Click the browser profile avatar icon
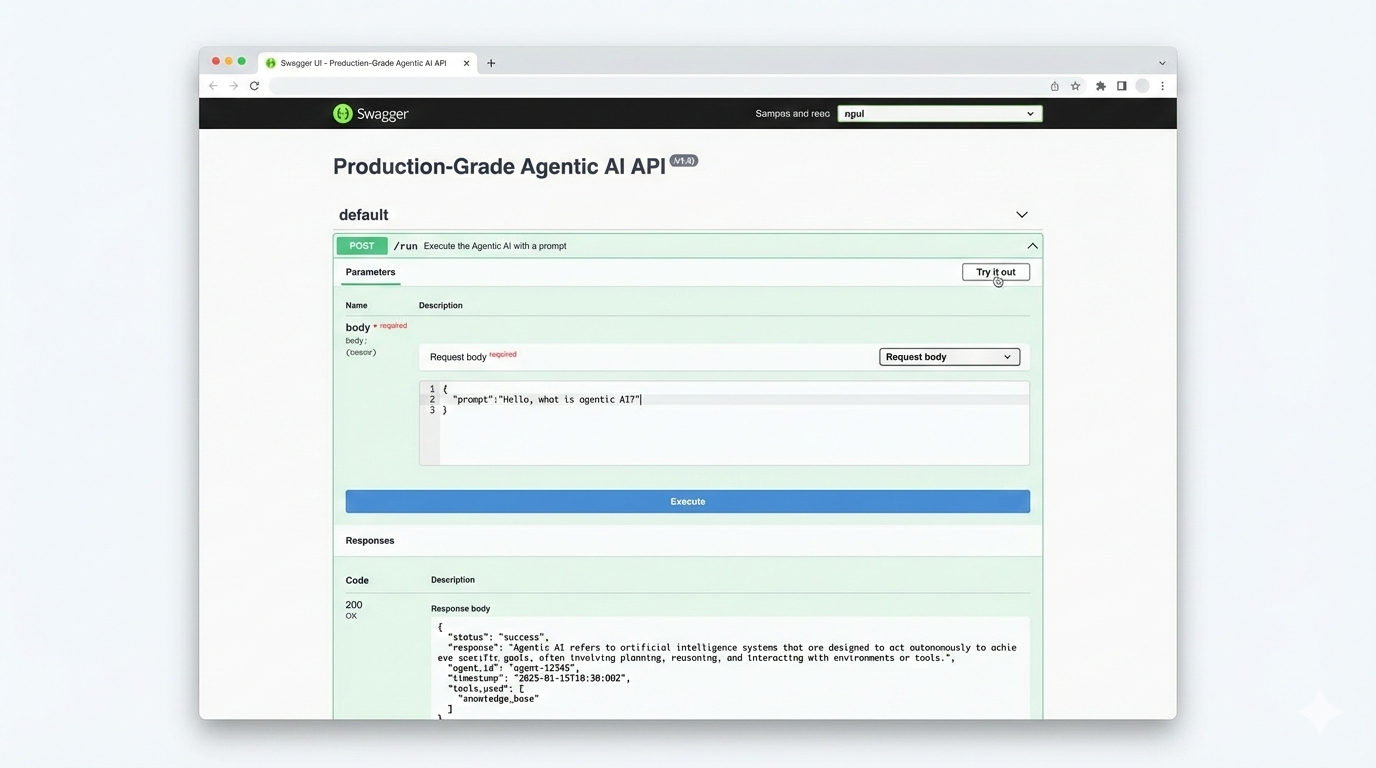Viewport: 1376px width, 768px height. pos(1141,86)
